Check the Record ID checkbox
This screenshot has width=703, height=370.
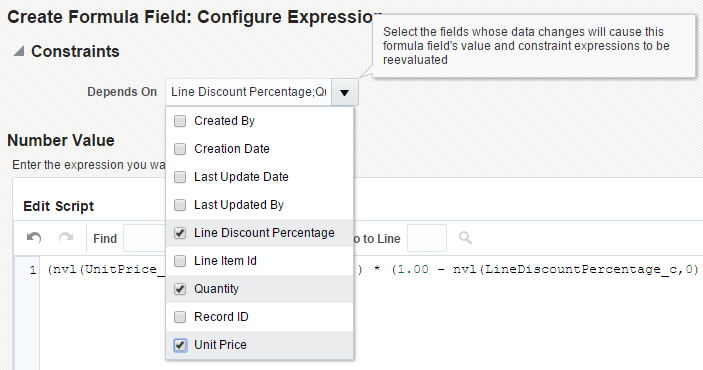[180, 317]
